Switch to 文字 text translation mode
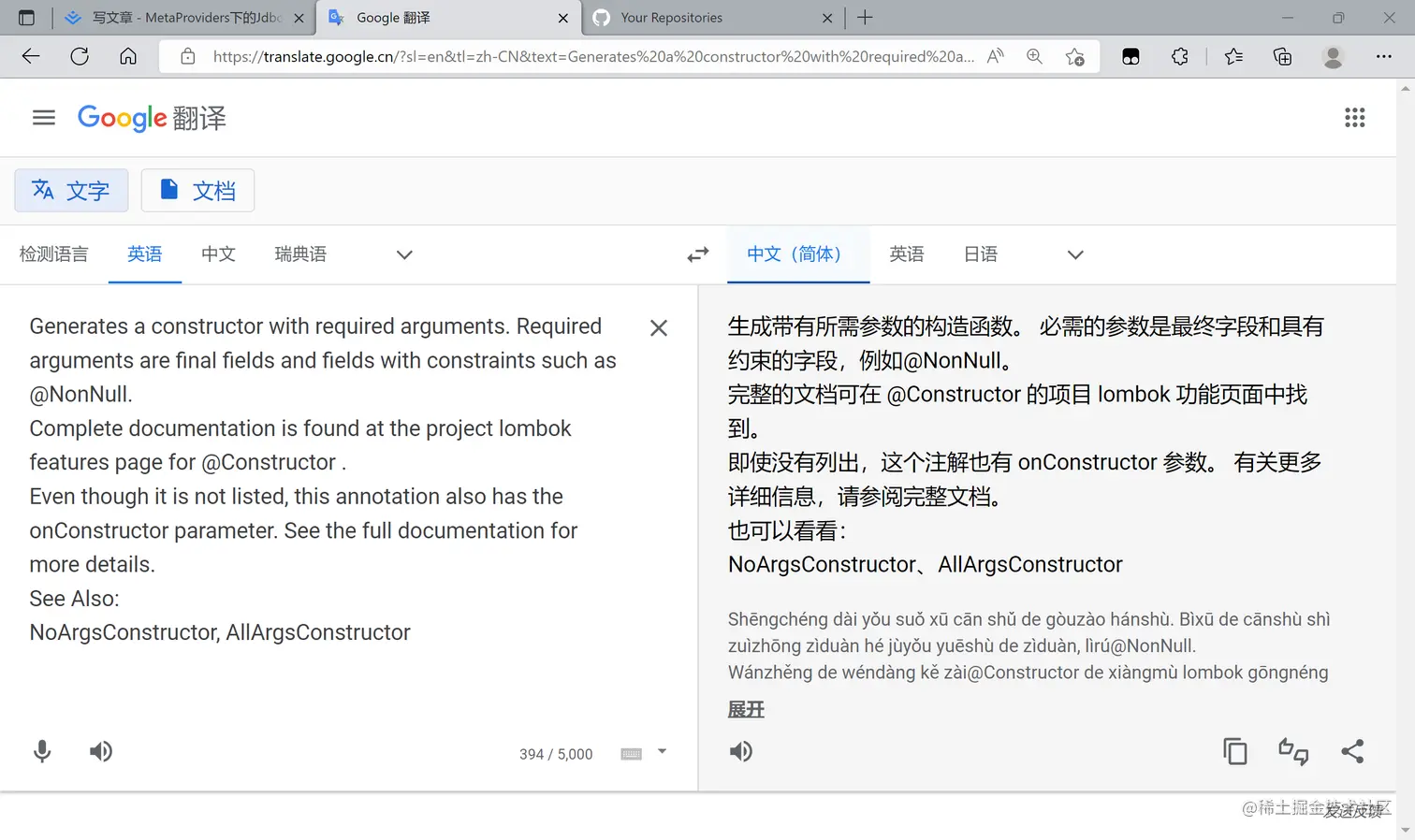Viewport: 1415px width, 840px height. point(71,191)
